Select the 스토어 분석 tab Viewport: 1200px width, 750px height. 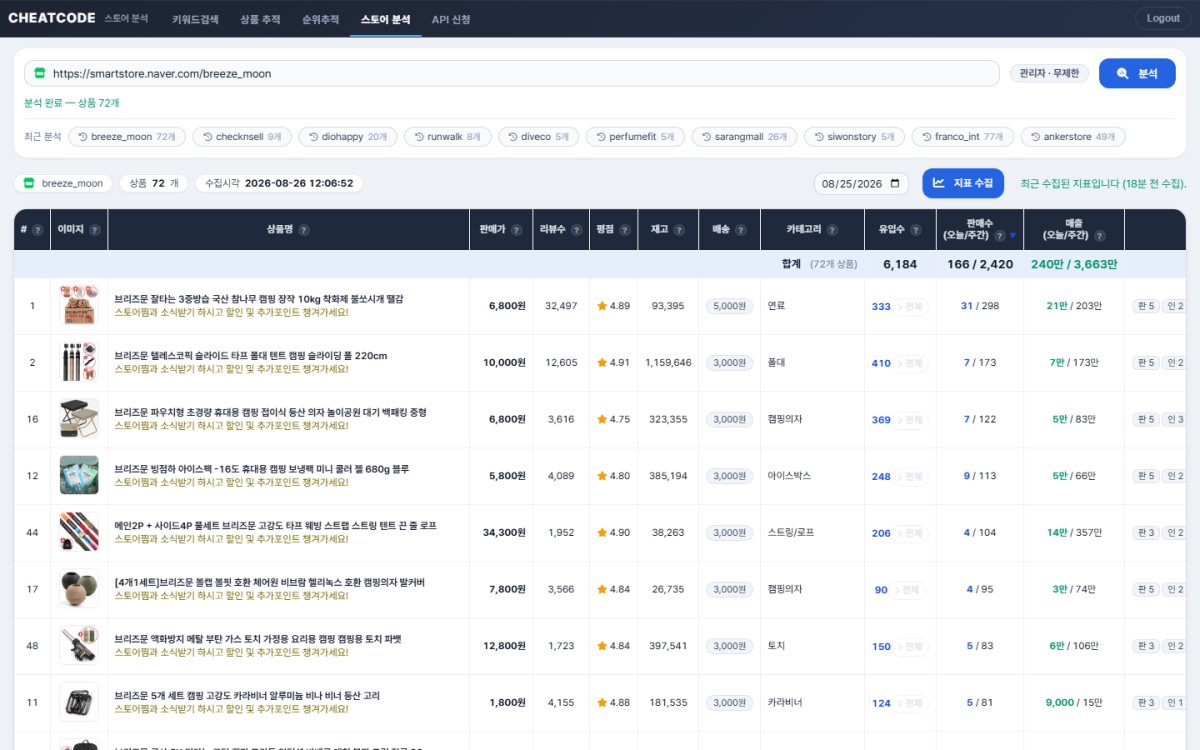pos(385,19)
